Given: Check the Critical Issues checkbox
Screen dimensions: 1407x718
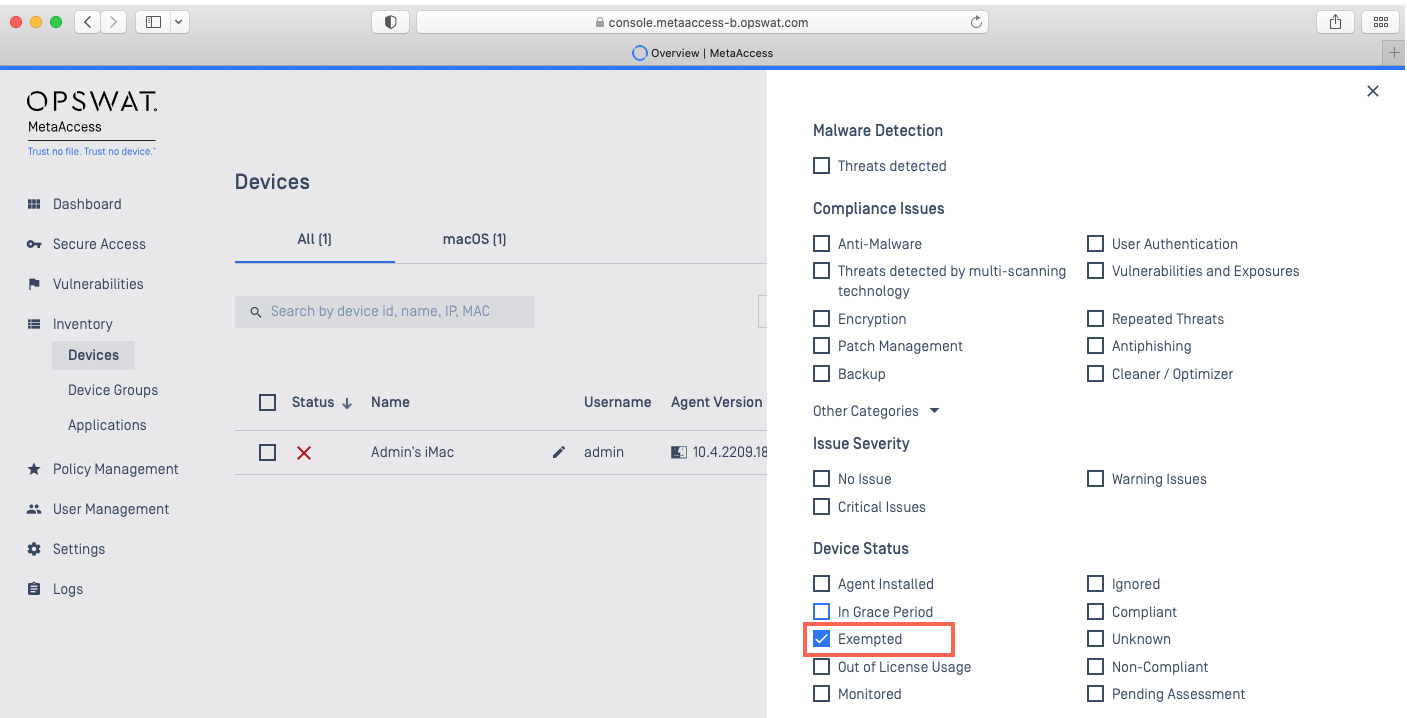Looking at the screenshot, I should [821, 507].
